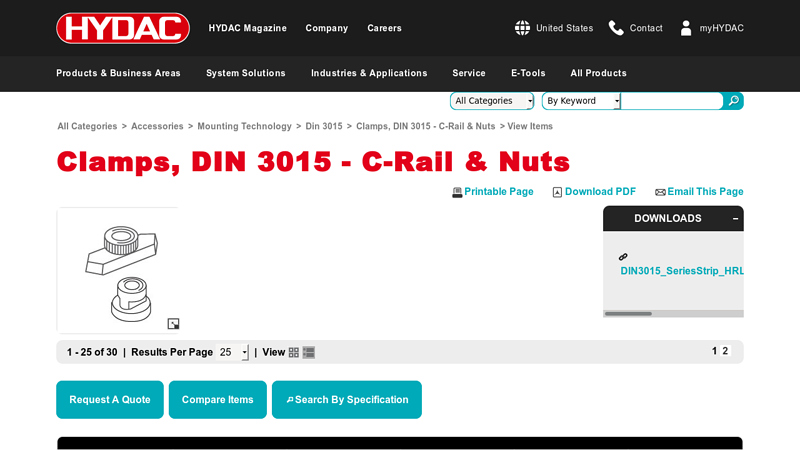800x450 pixels.
Task: Click the Compare Items button
Action: tap(218, 400)
